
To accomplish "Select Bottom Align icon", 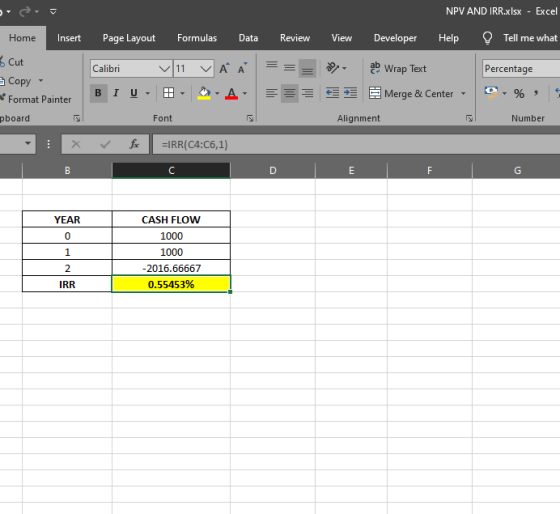I will click(308, 68).
